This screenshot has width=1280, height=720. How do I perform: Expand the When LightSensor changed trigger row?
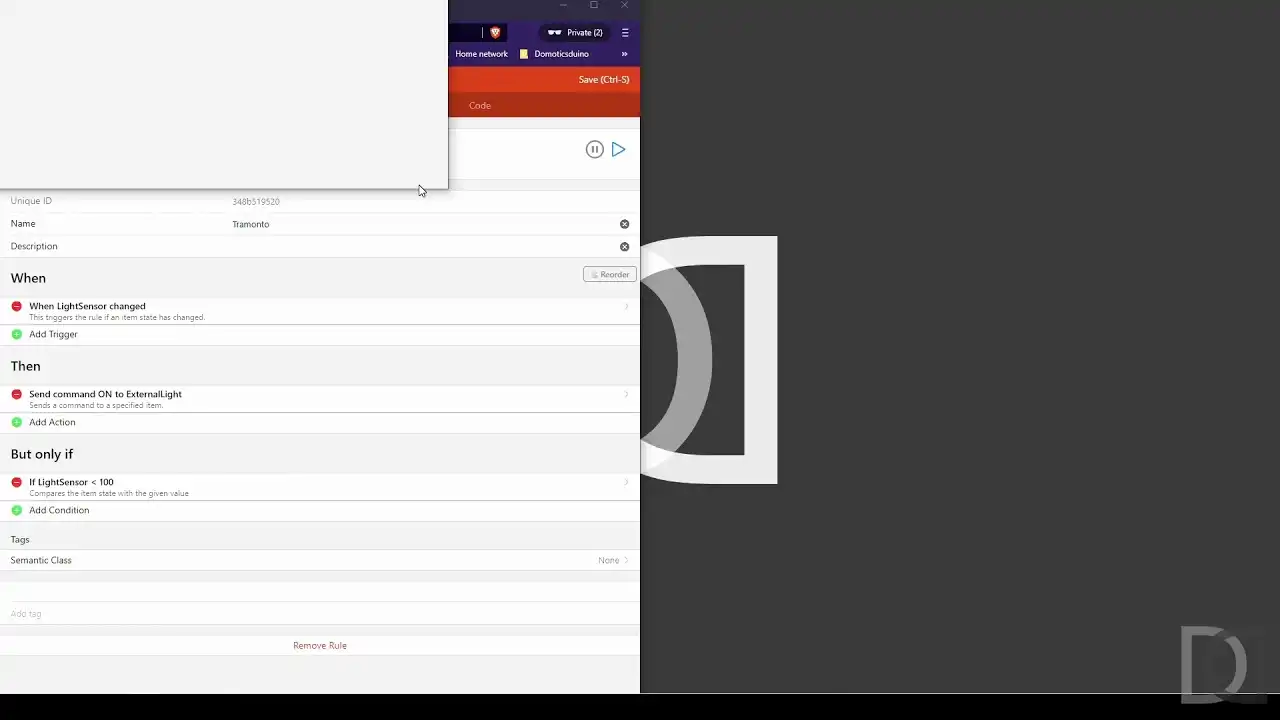tap(320, 310)
